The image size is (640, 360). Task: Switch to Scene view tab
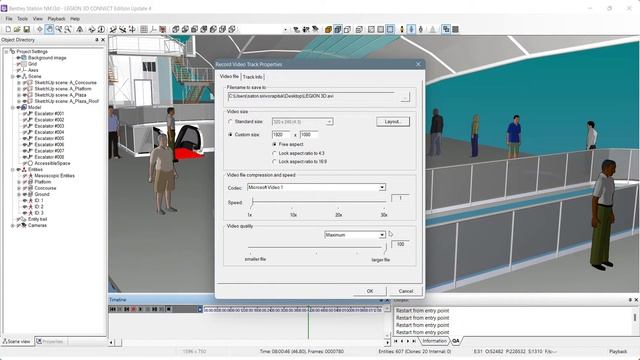(17, 341)
